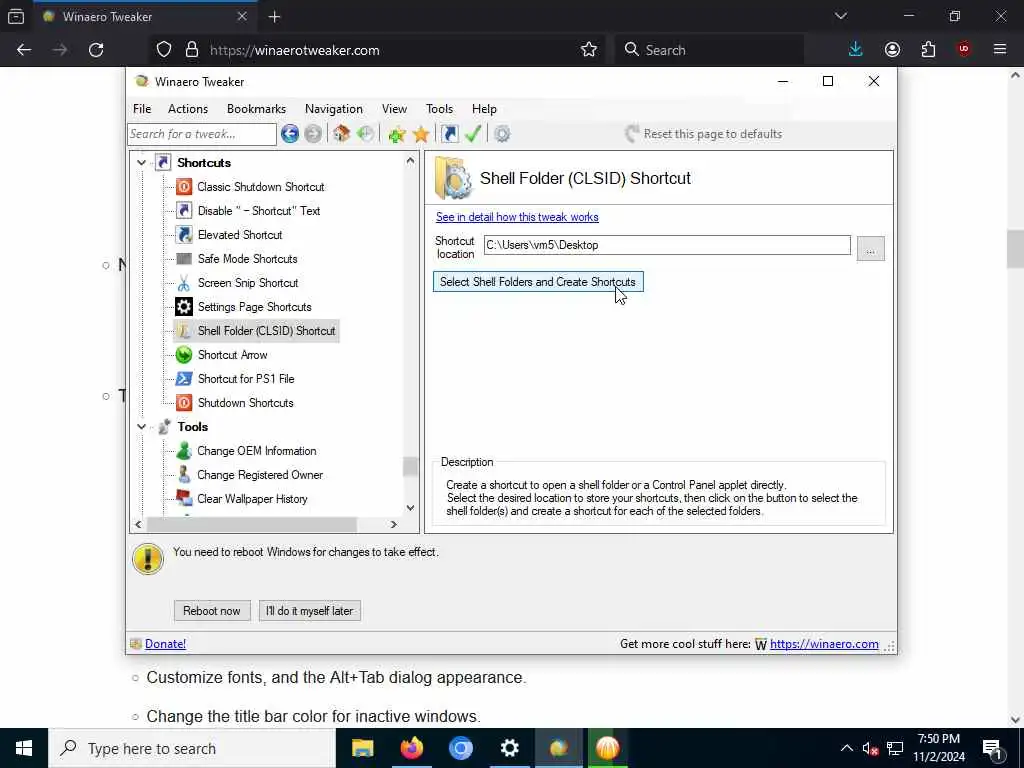Open Firefox from the Windows taskbar

(411, 748)
